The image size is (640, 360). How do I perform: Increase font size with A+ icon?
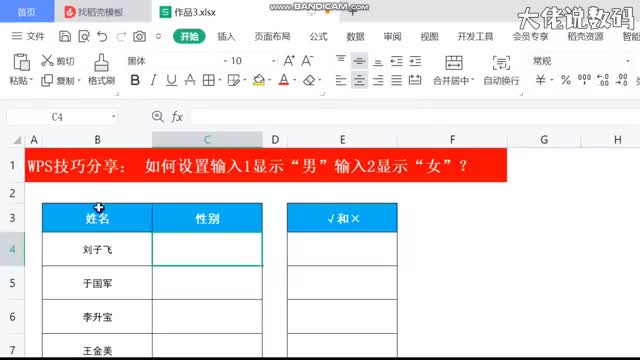(x=289, y=60)
